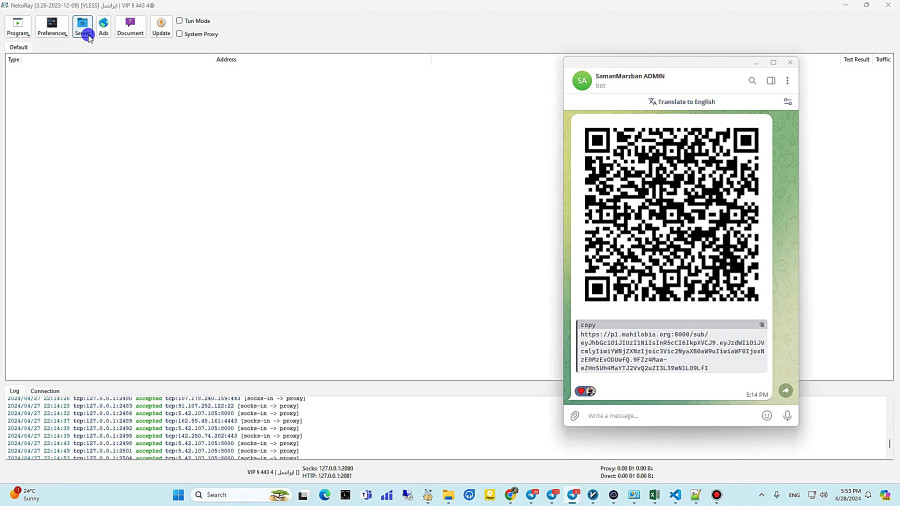Click the tray microphone icon

coord(776,495)
